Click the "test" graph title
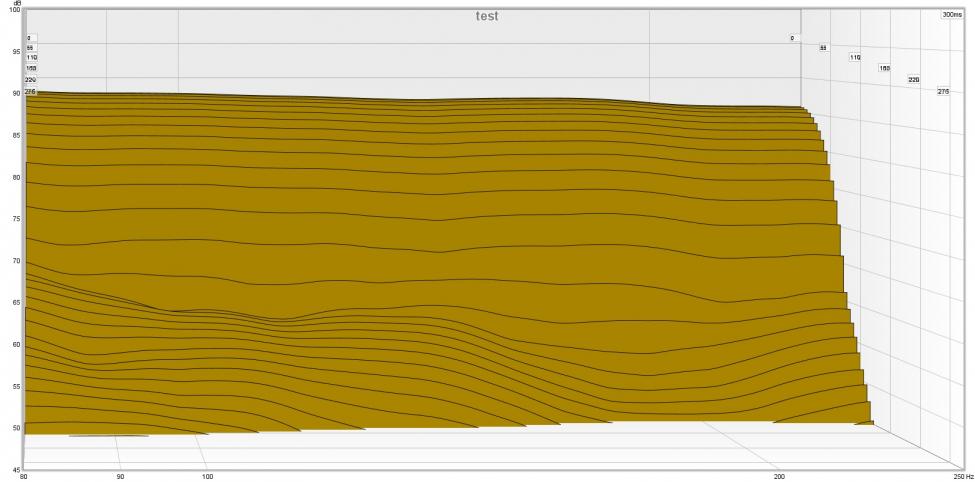Screen dimensions: 975x482 pos(487,17)
